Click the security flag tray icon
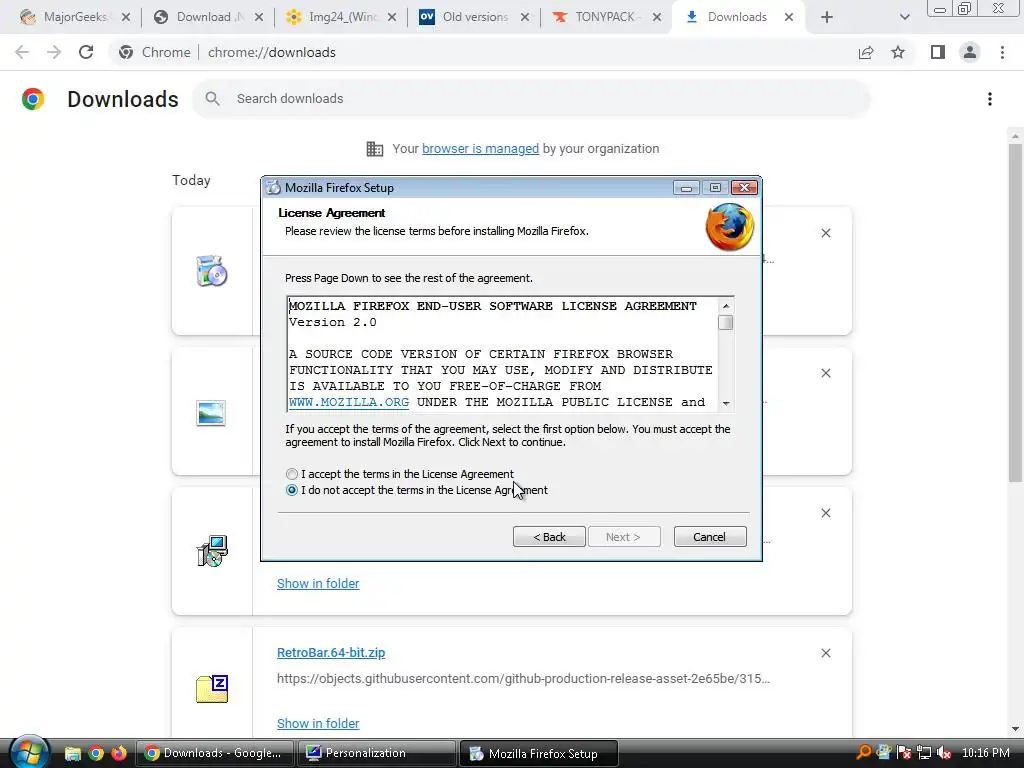 coord(904,753)
